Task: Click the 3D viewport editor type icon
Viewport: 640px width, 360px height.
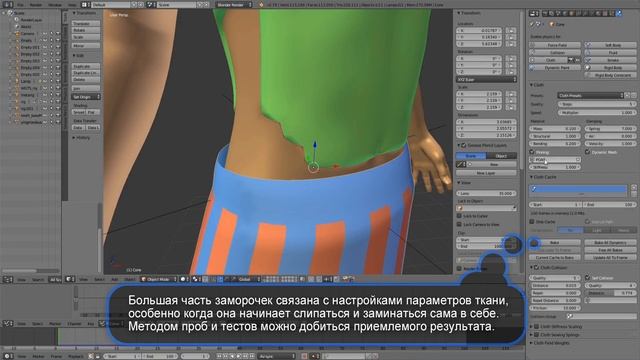Action: pos(69,279)
